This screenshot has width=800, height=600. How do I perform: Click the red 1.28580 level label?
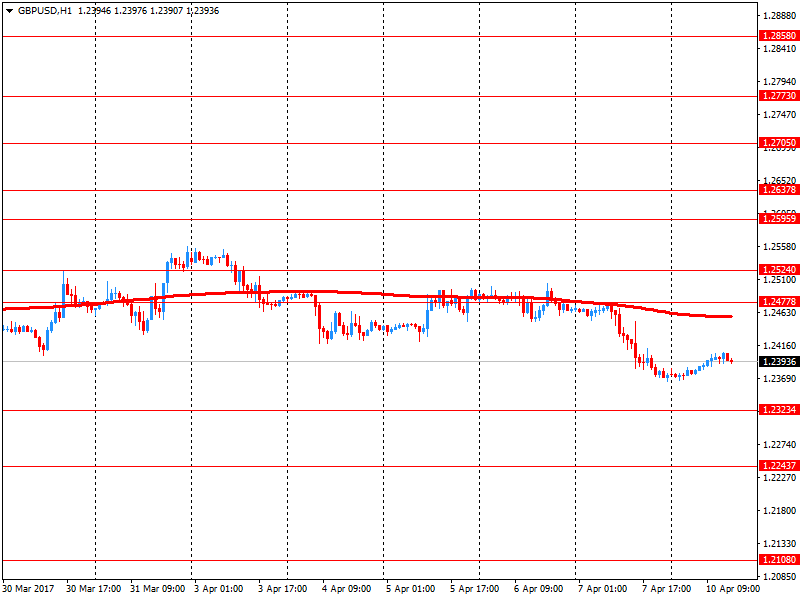coord(779,36)
